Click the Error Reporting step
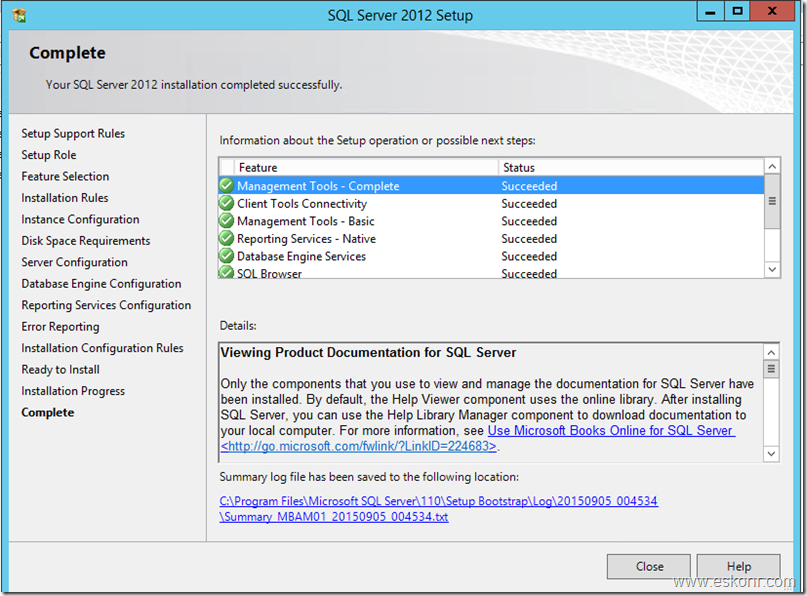 point(60,327)
